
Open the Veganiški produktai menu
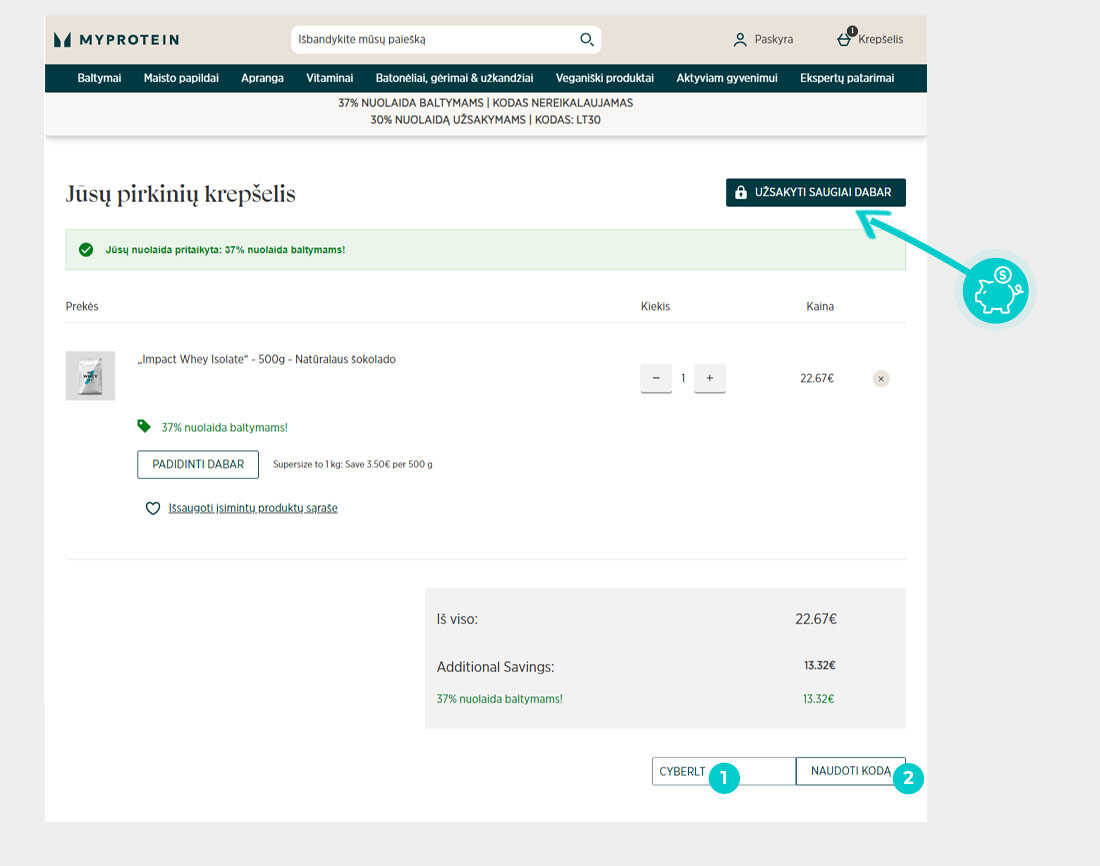coord(605,78)
